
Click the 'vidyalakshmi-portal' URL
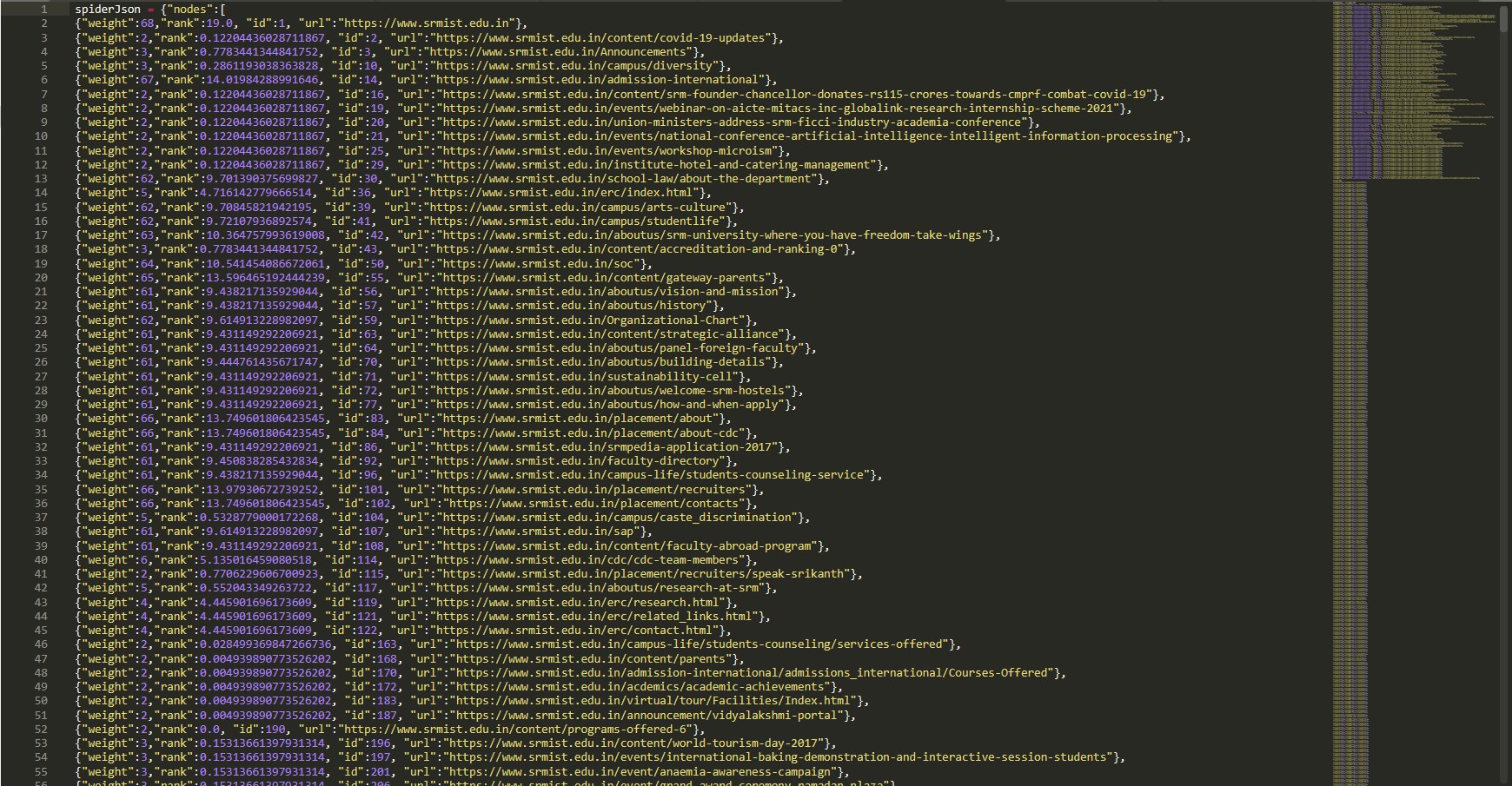click(647, 716)
